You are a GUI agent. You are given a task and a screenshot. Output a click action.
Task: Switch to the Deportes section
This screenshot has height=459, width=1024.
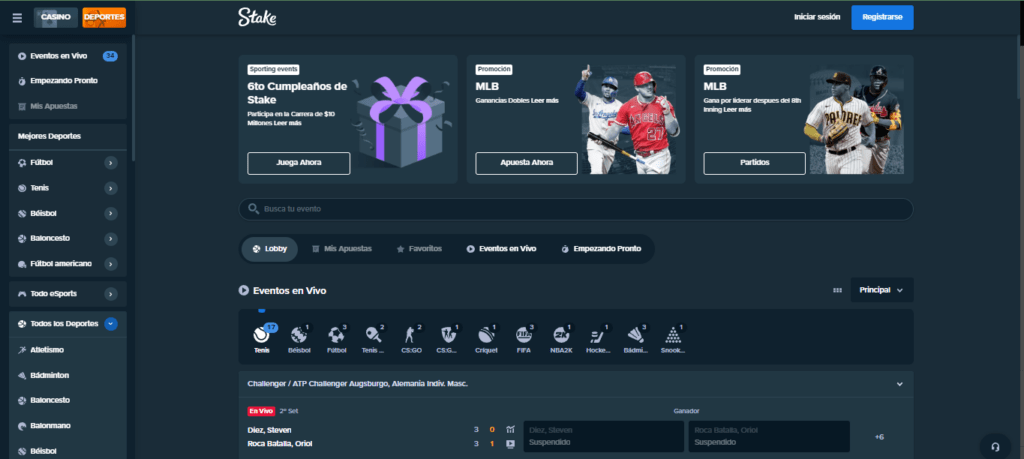pos(104,17)
